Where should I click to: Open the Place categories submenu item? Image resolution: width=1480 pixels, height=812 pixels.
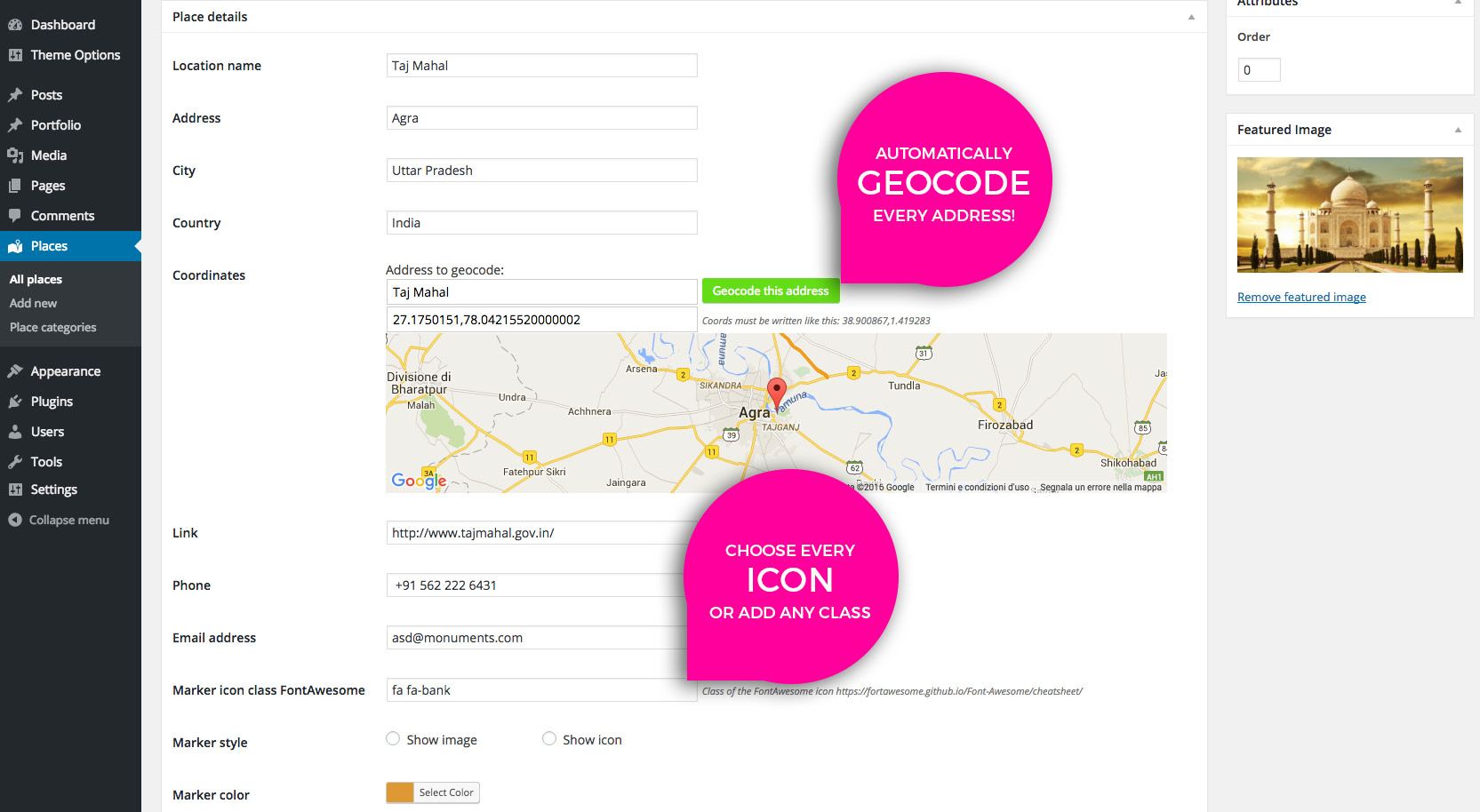tap(53, 327)
